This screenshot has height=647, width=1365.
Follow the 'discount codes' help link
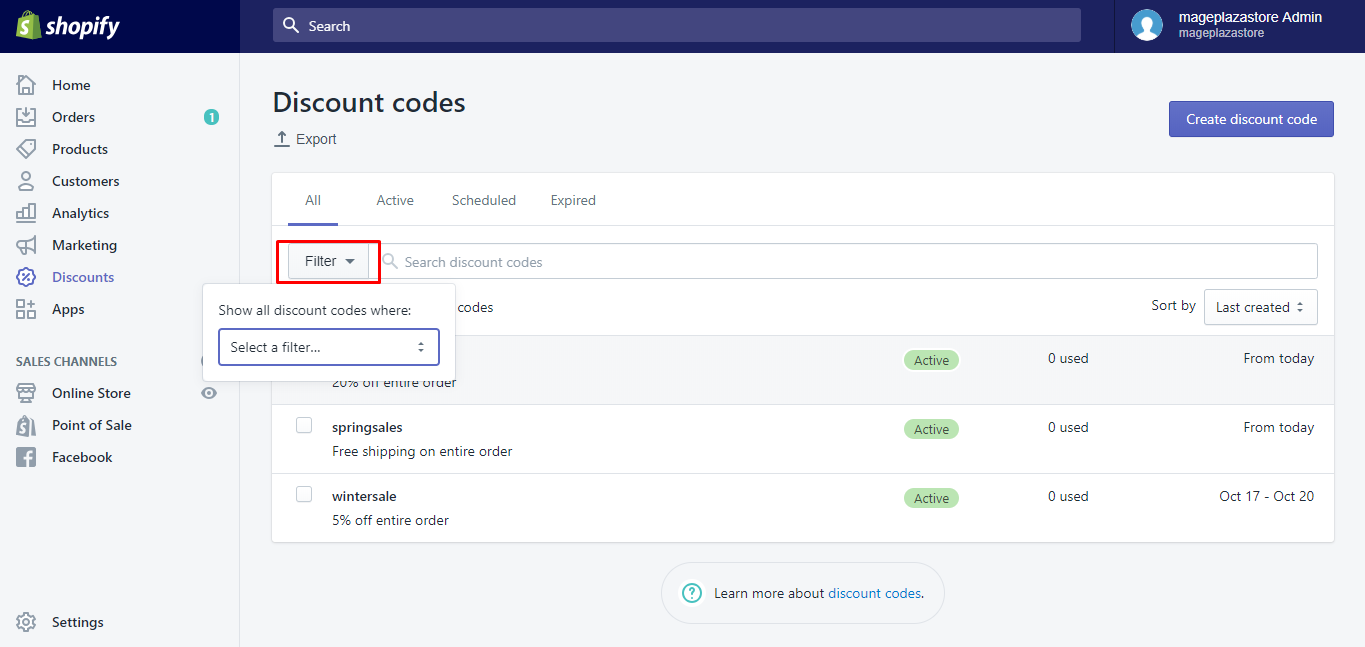(x=875, y=593)
